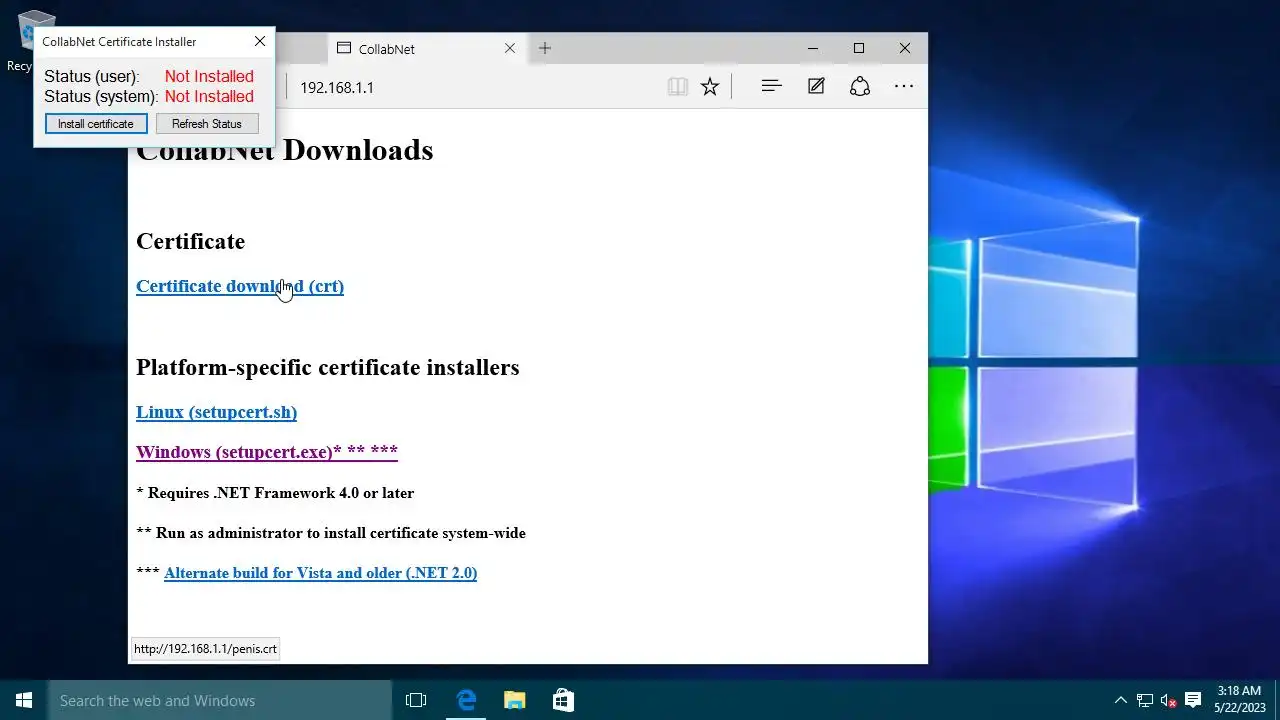The image size is (1280, 720).
Task: Click the 'Not Installed' user status text
Action: pyautogui.click(x=209, y=76)
